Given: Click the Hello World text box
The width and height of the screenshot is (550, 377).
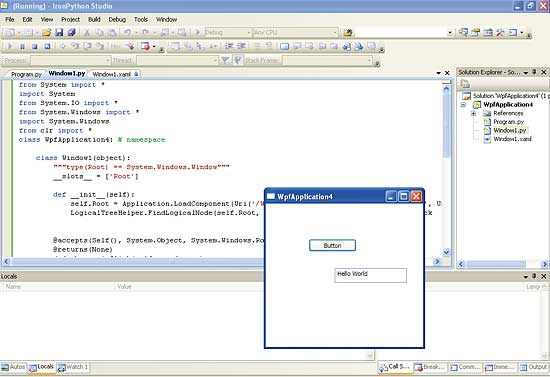Looking at the screenshot, I should [x=371, y=275].
